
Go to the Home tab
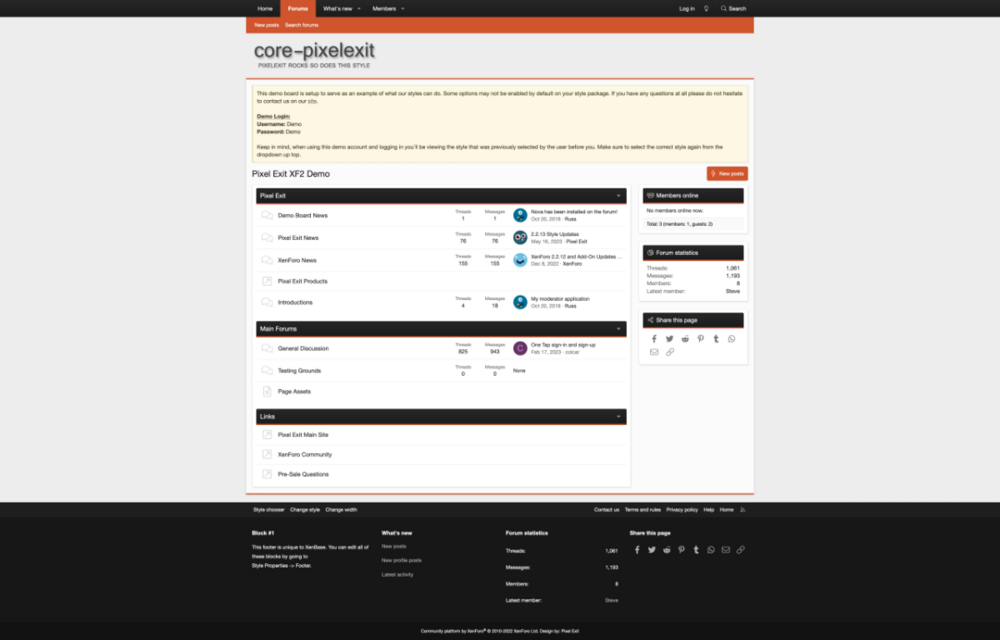click(x=264, y=8)
